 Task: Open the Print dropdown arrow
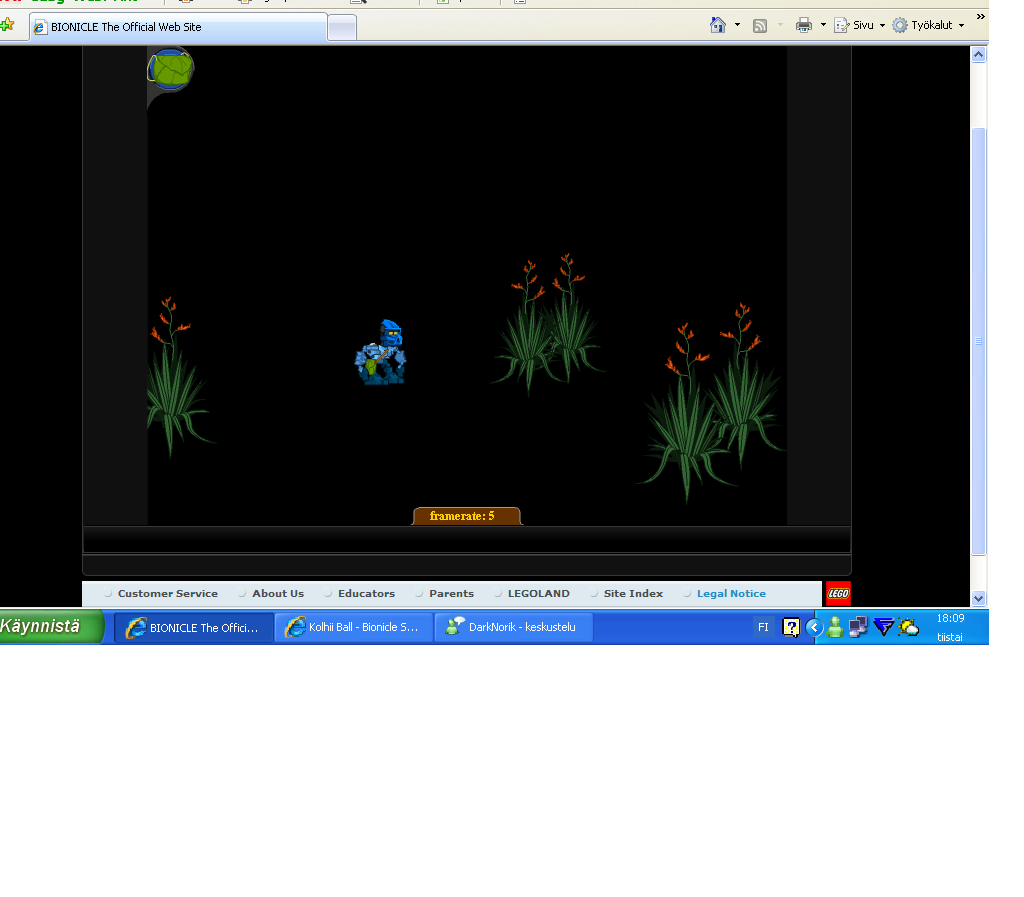point(823,25)
